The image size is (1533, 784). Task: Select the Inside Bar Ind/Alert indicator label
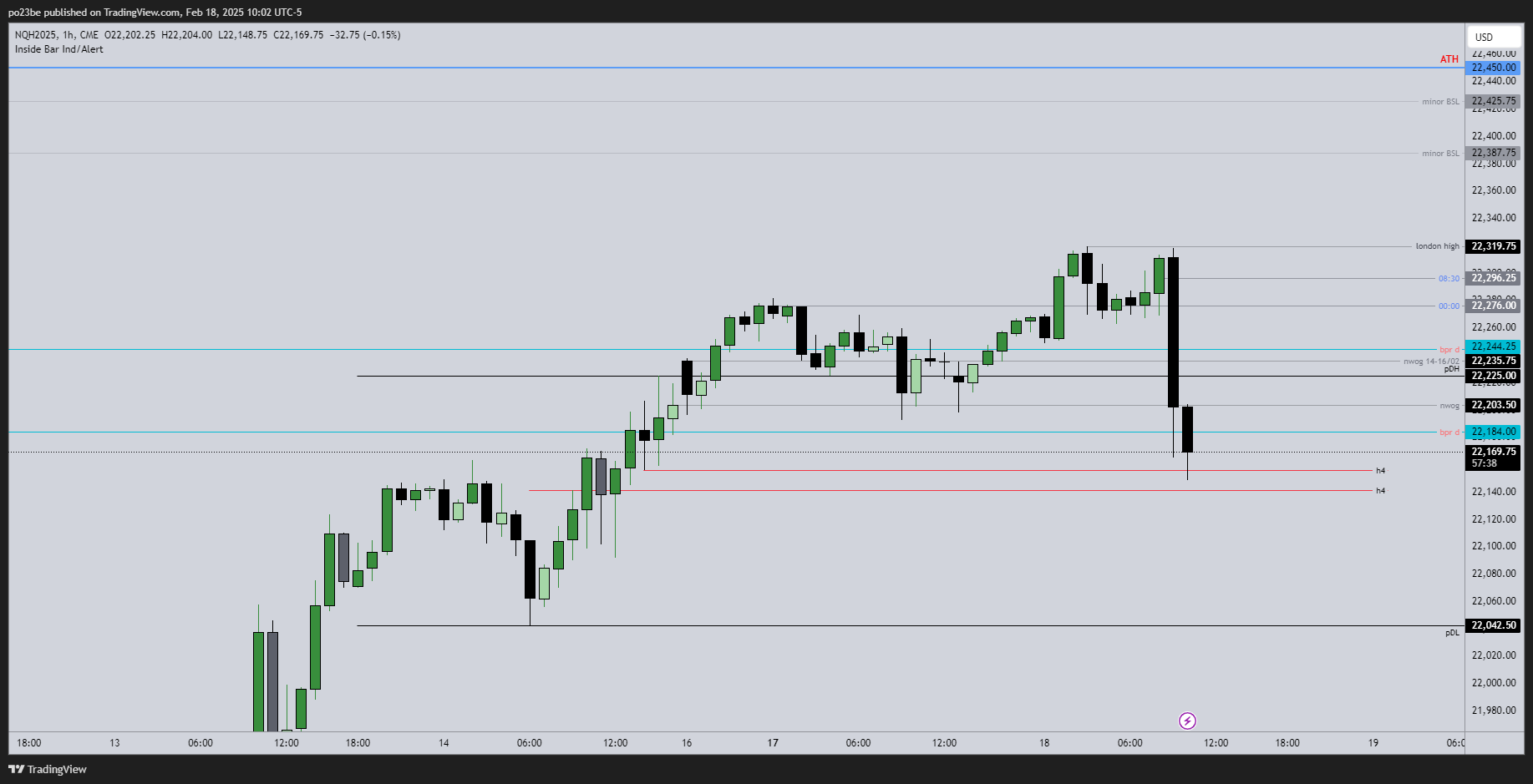click(x=59, y=49)
